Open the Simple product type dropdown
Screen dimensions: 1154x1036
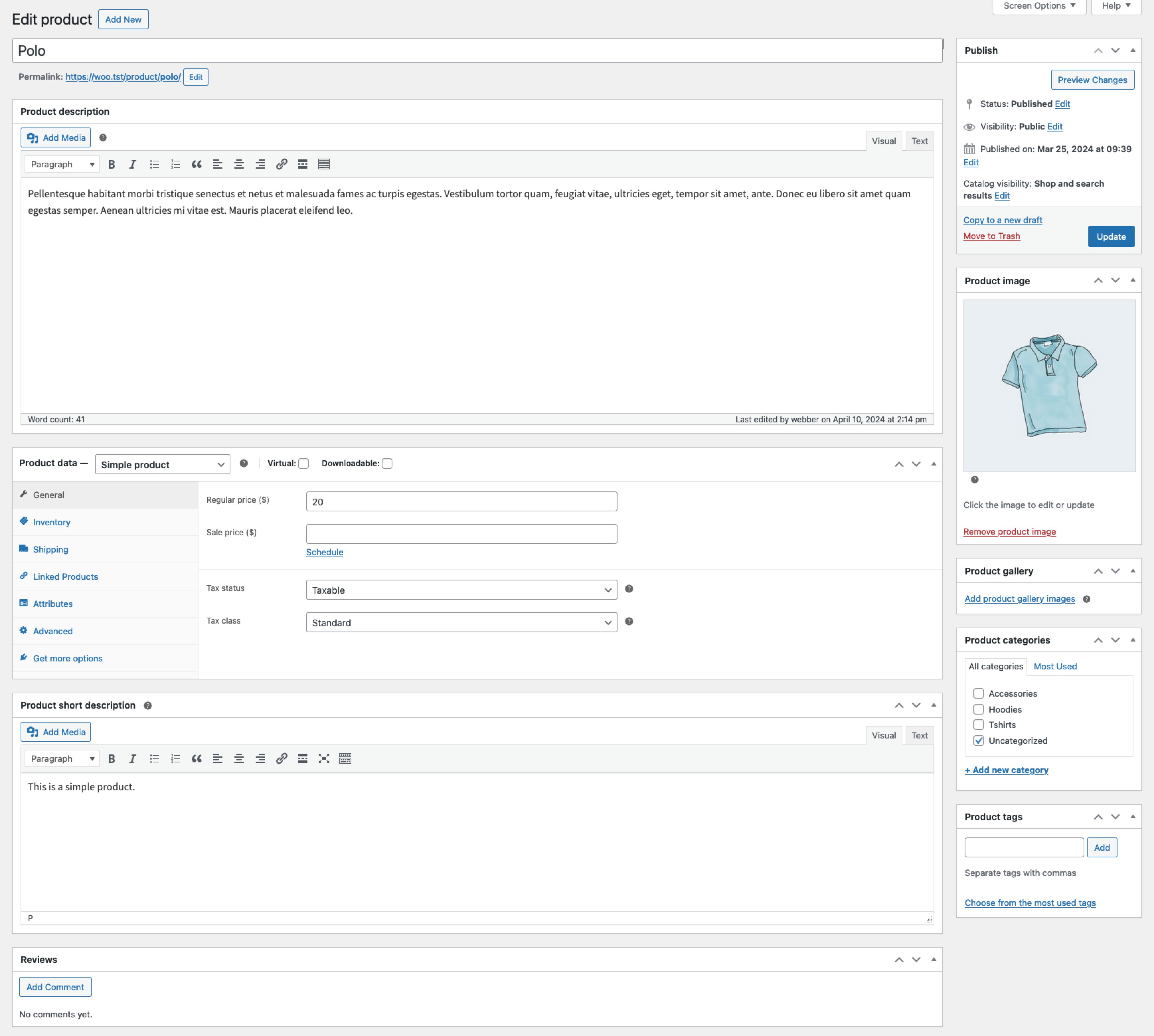point(162,465)
